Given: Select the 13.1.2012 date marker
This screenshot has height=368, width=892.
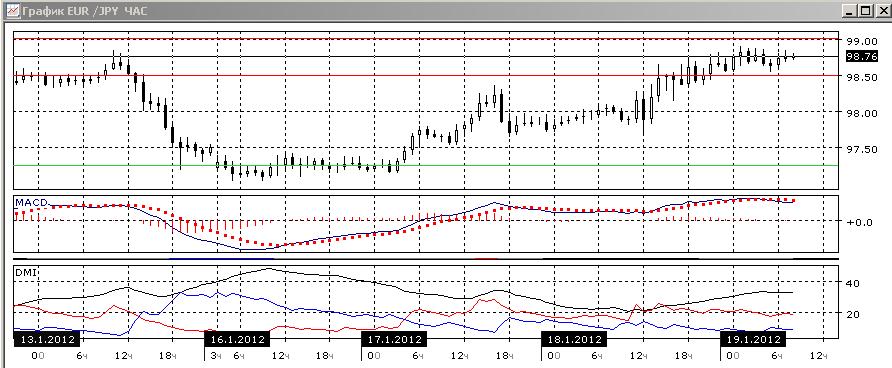Looking at the screenshot, I should (47, 340).
